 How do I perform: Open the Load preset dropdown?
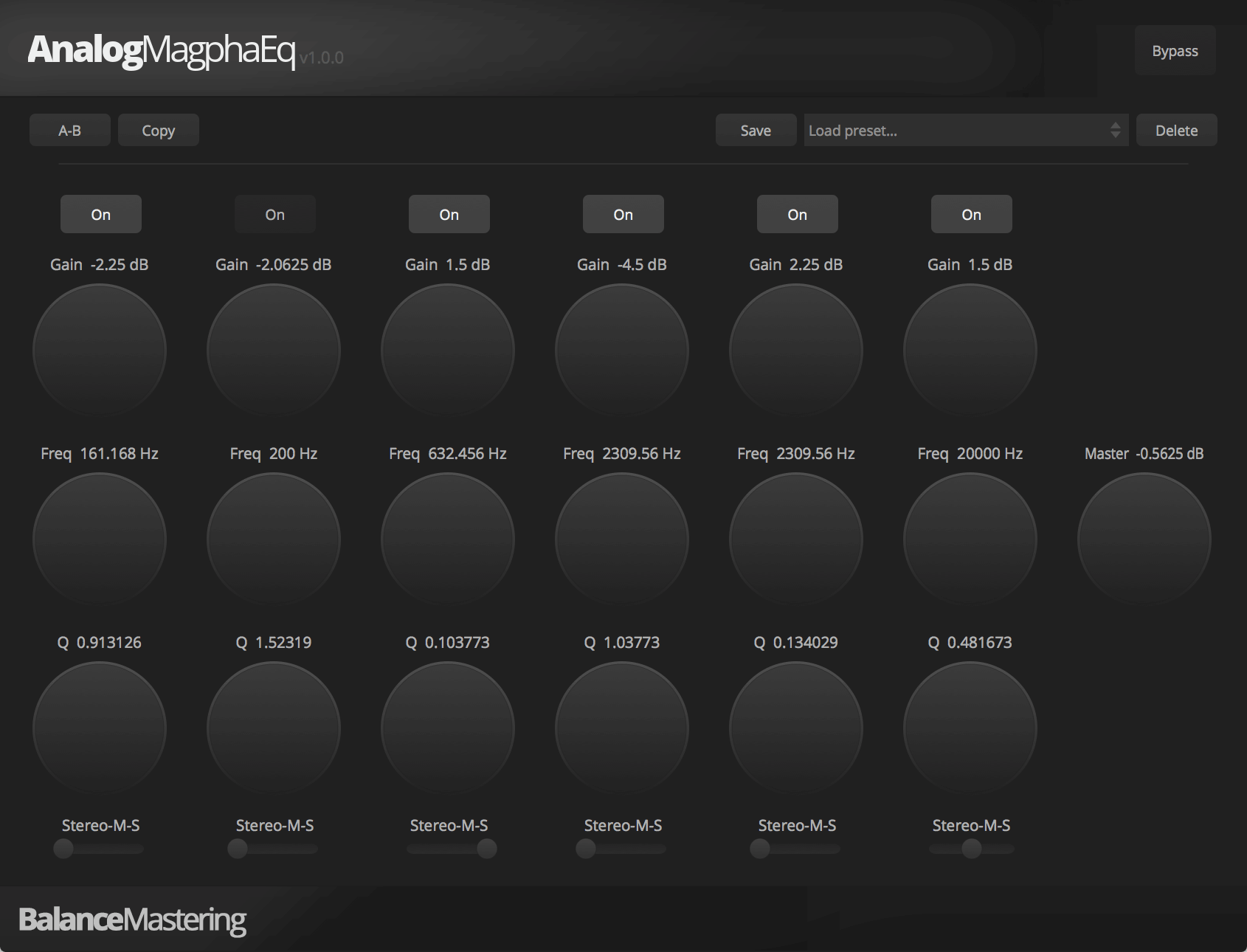tap(967, 130)
